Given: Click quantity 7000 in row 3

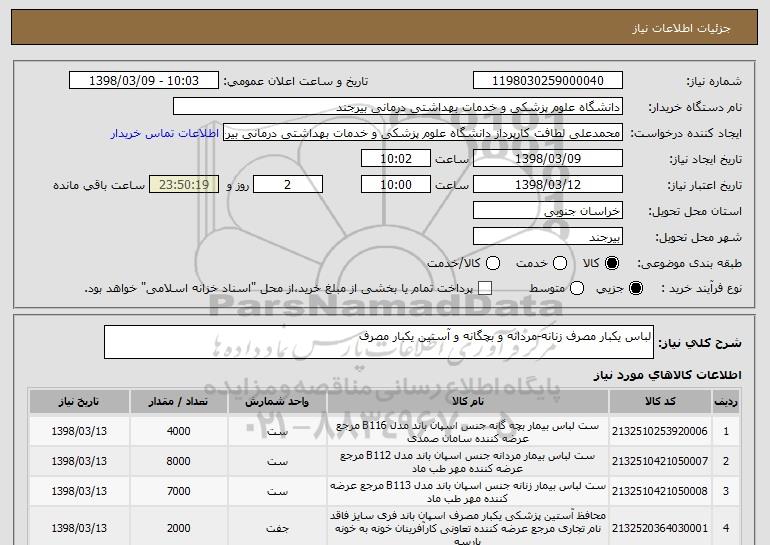Looking at the screenshot, I should pyautogui.click(x=178, y=491).
